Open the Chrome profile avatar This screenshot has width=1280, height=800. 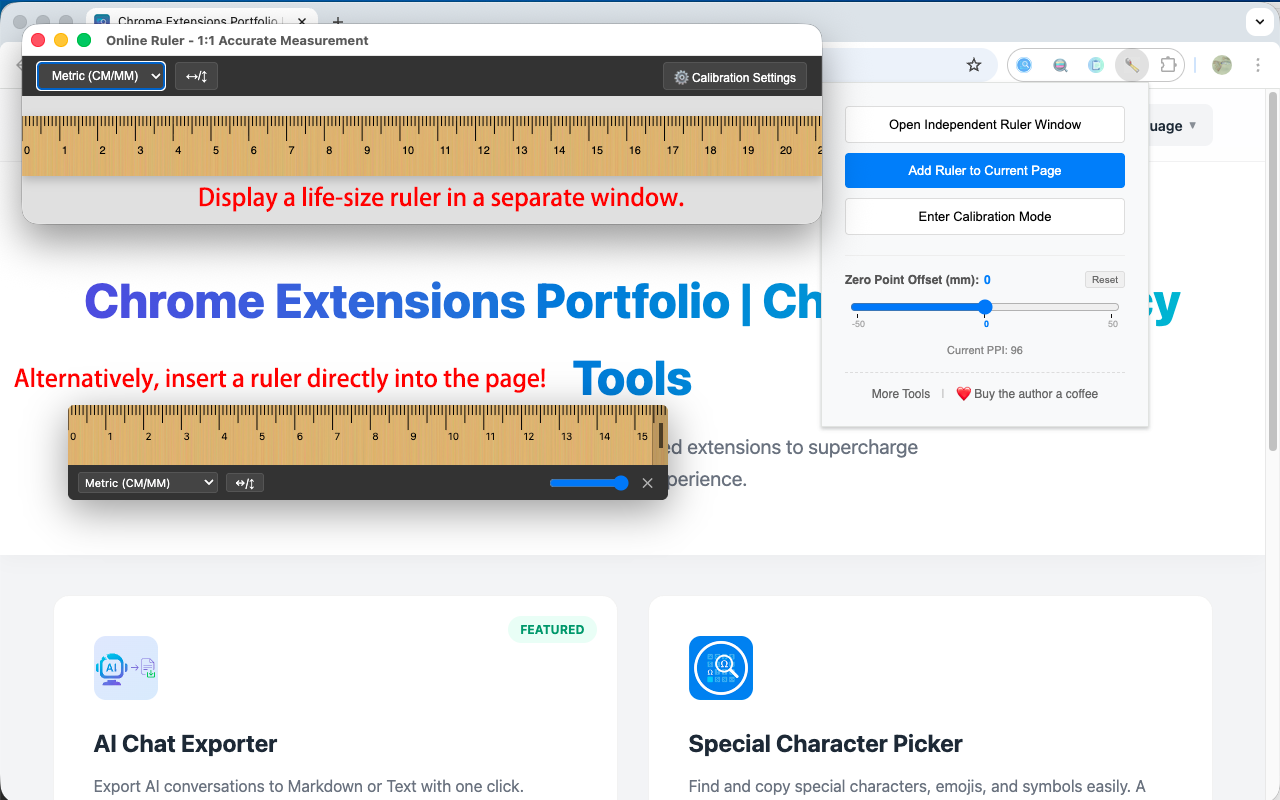point(1221,65)
